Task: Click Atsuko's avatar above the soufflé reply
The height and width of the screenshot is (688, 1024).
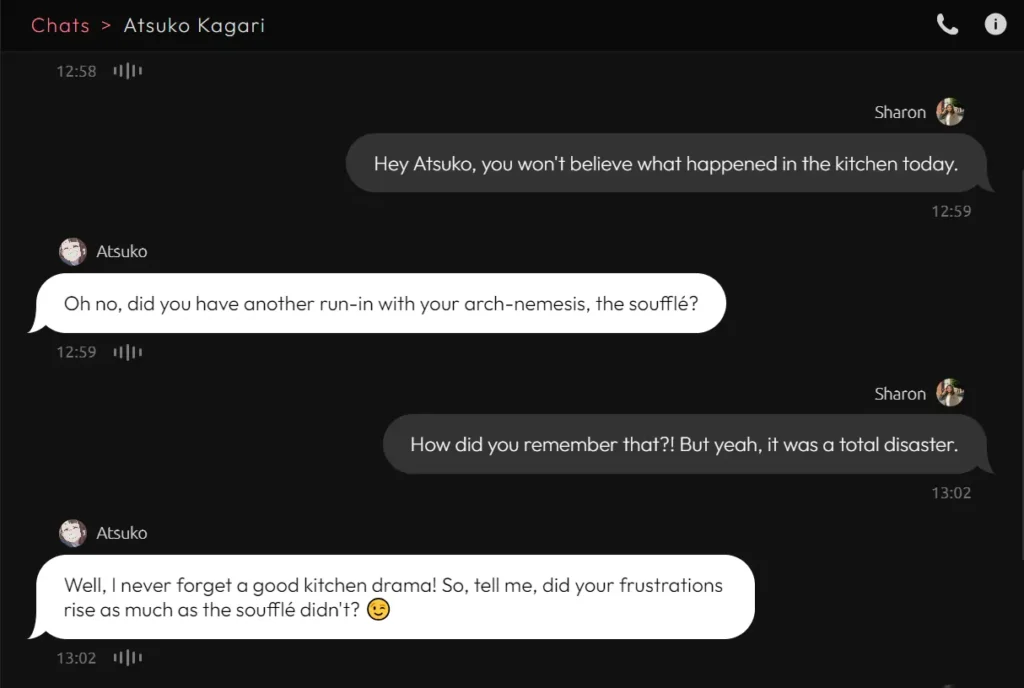Action: point(72,251)
